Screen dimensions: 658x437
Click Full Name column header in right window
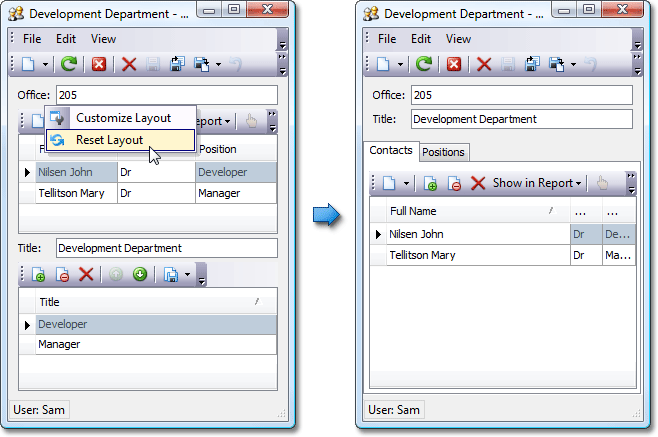tap(478, 211)
